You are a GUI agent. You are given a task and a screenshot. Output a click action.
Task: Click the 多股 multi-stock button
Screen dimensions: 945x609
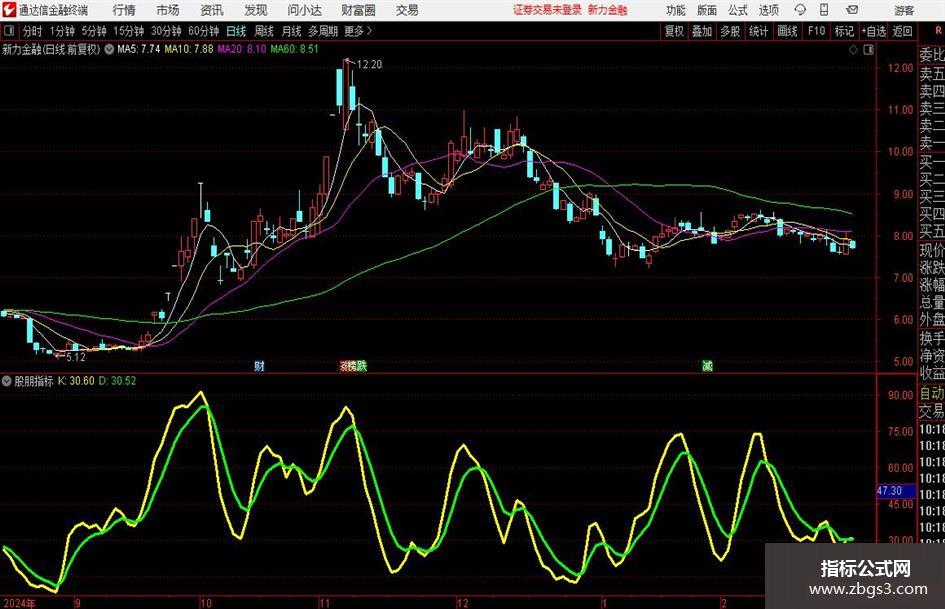coord(730,31)
